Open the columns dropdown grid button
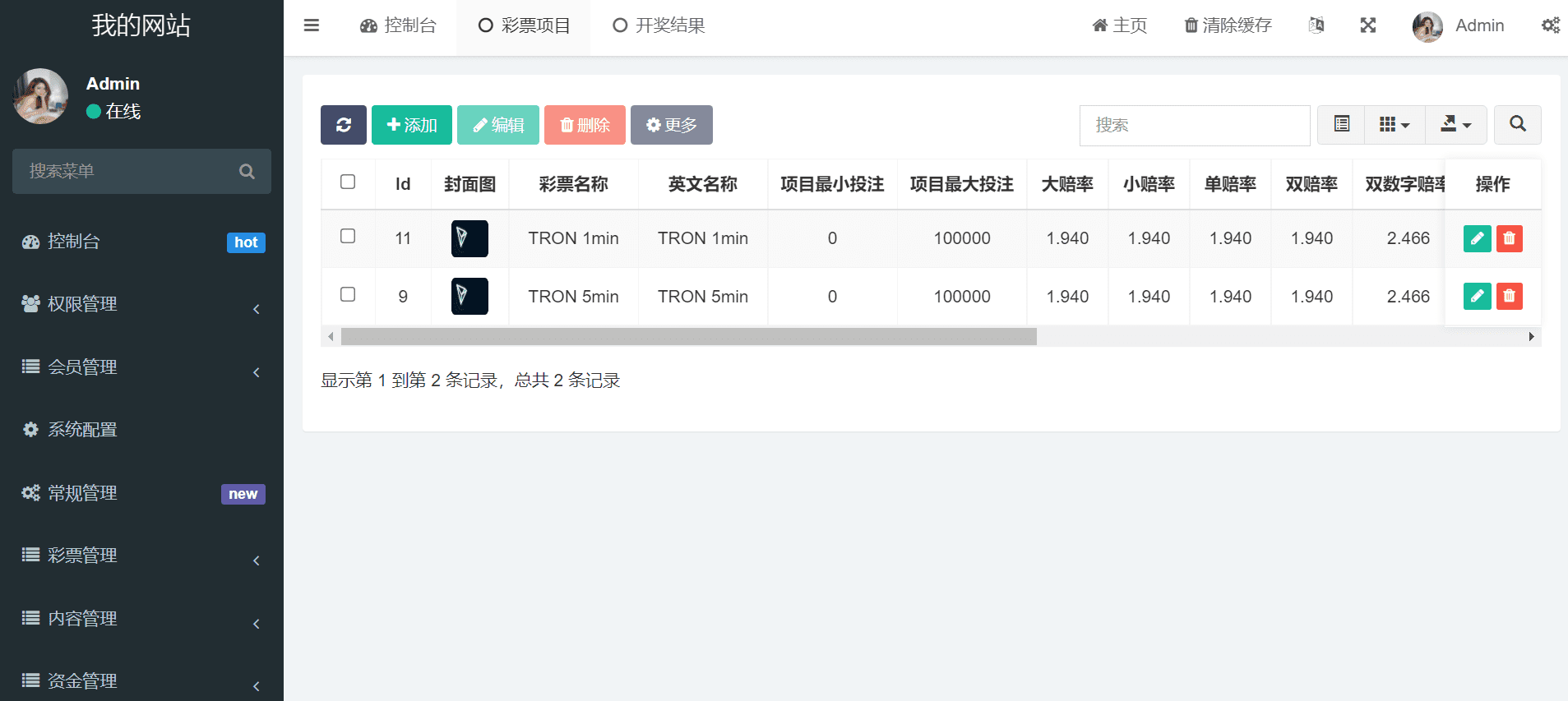The width and height of the screenshot is (1568, 701). click(x=1394, y=124)
